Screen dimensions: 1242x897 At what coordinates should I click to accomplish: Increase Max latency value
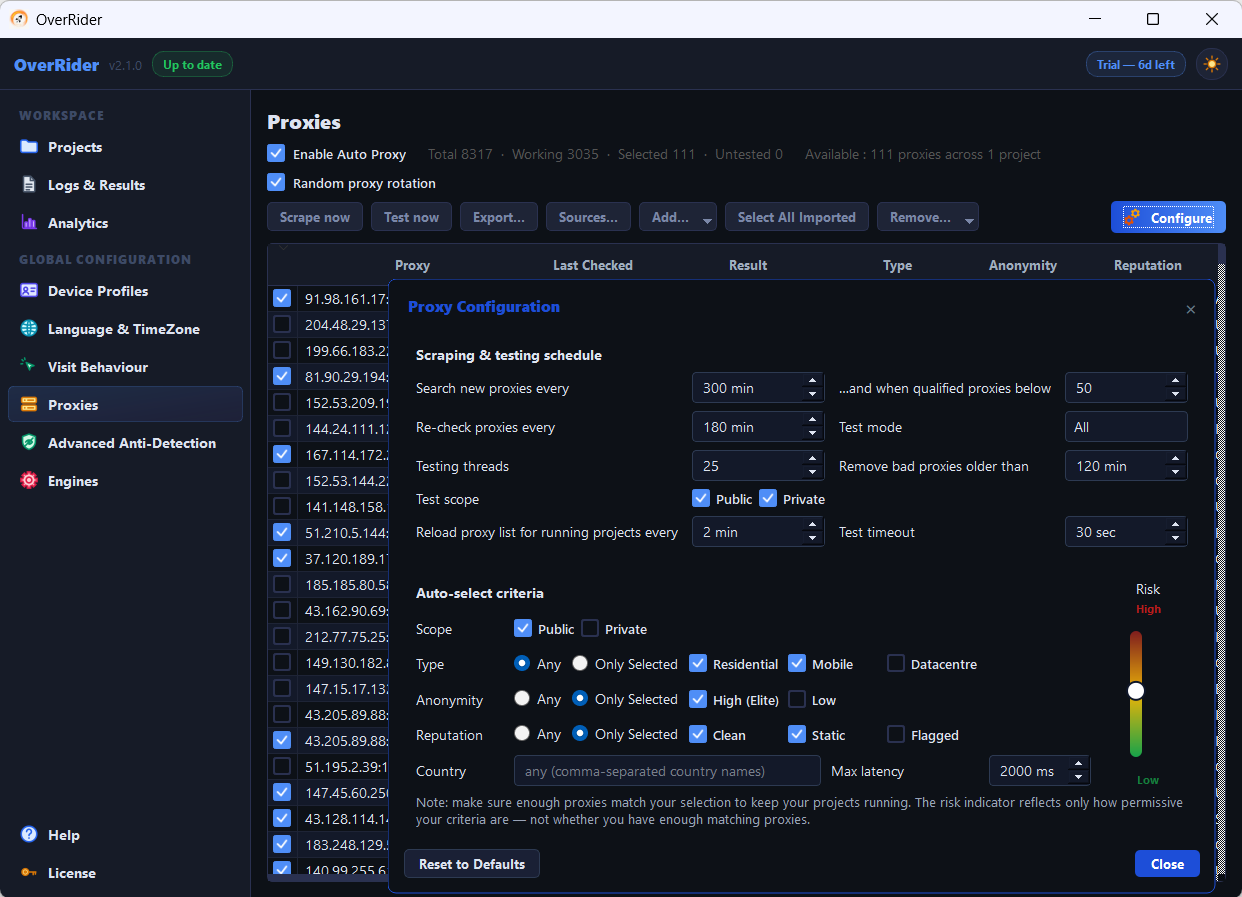(1079, 764)
